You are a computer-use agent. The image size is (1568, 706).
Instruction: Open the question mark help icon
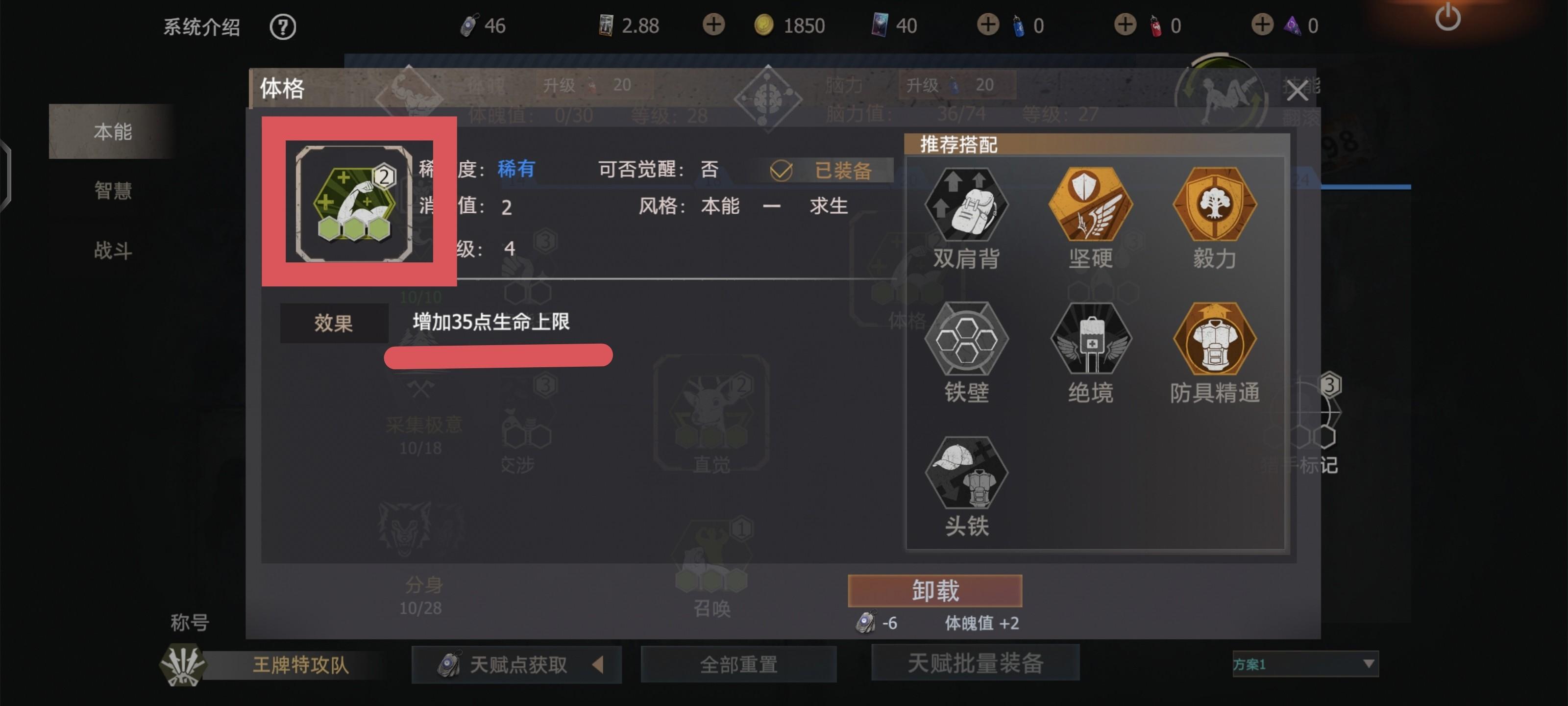tap(282, 27)
